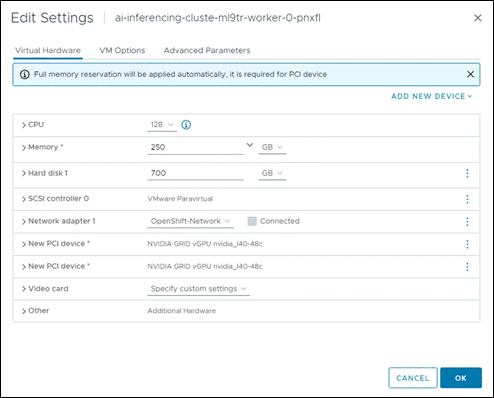Toggle the Connected checkbox for network adapter
This screenshot has height=398, width=494.
coord(252,221)
